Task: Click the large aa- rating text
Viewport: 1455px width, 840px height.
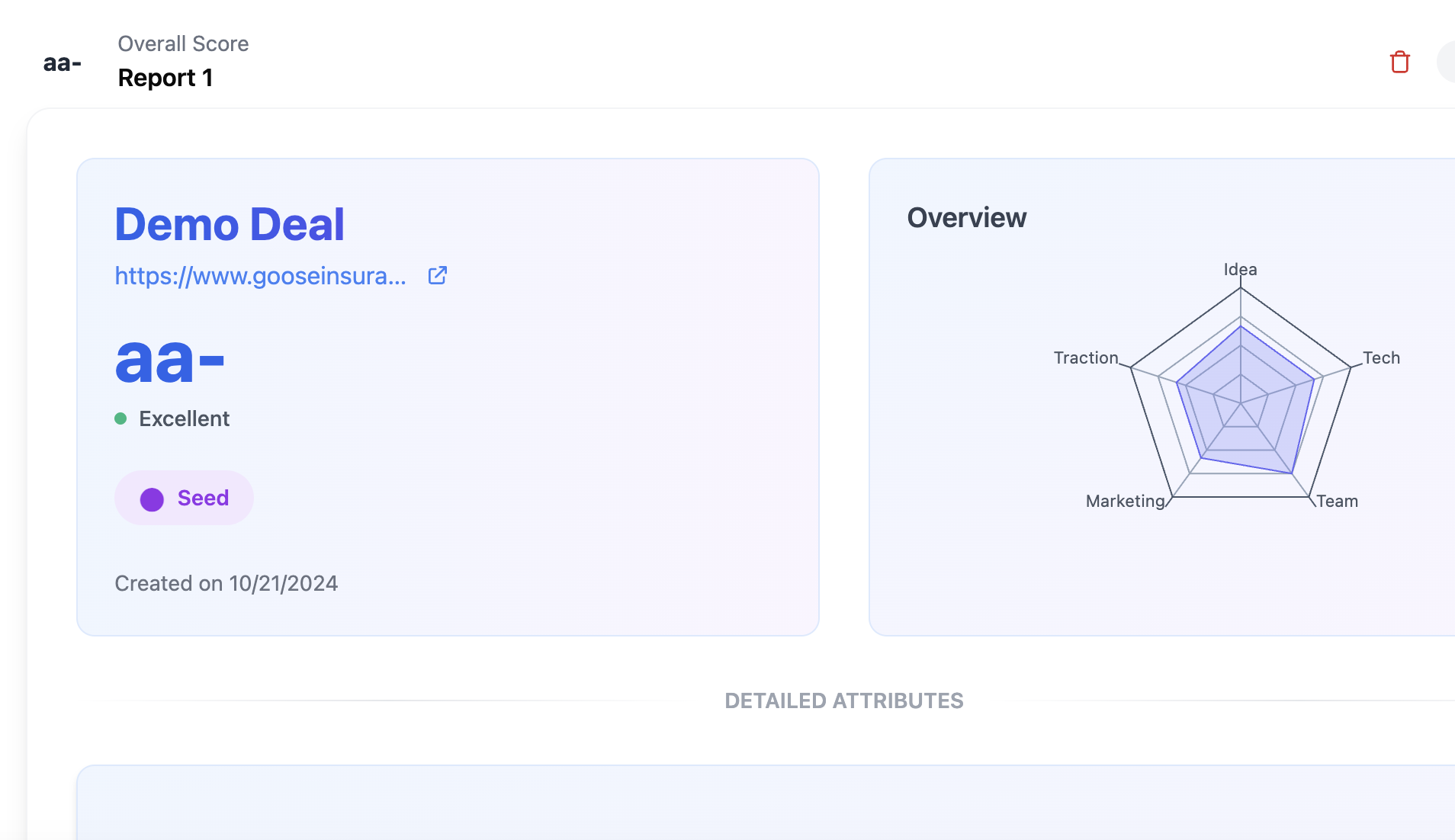Action: coord(169,360)
